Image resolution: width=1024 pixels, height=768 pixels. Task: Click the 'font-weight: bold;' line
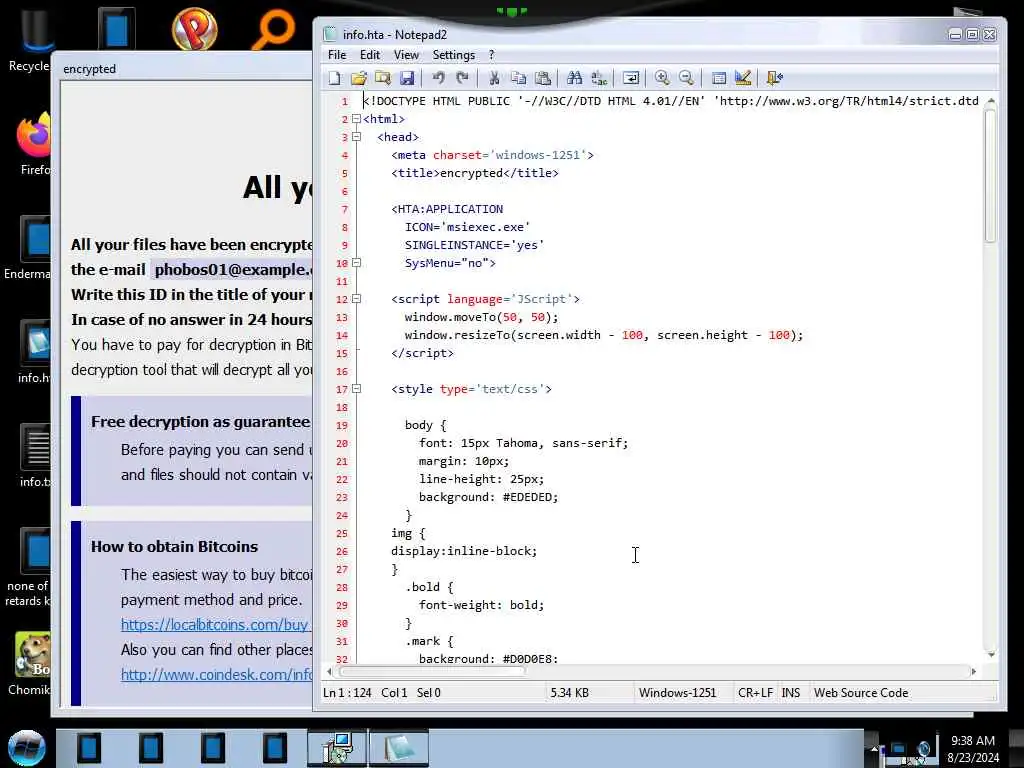pyautogui.click(x=481, y=605)
